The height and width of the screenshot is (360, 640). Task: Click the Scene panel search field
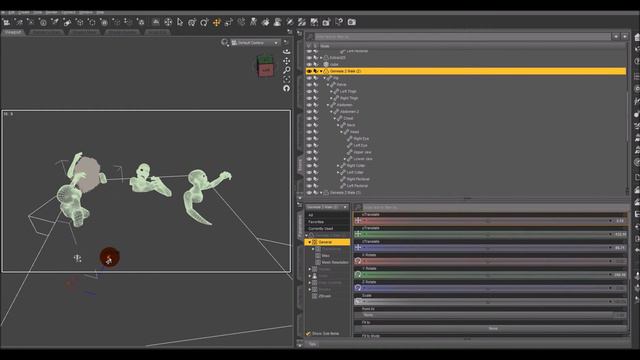click(x=462, y=37)
